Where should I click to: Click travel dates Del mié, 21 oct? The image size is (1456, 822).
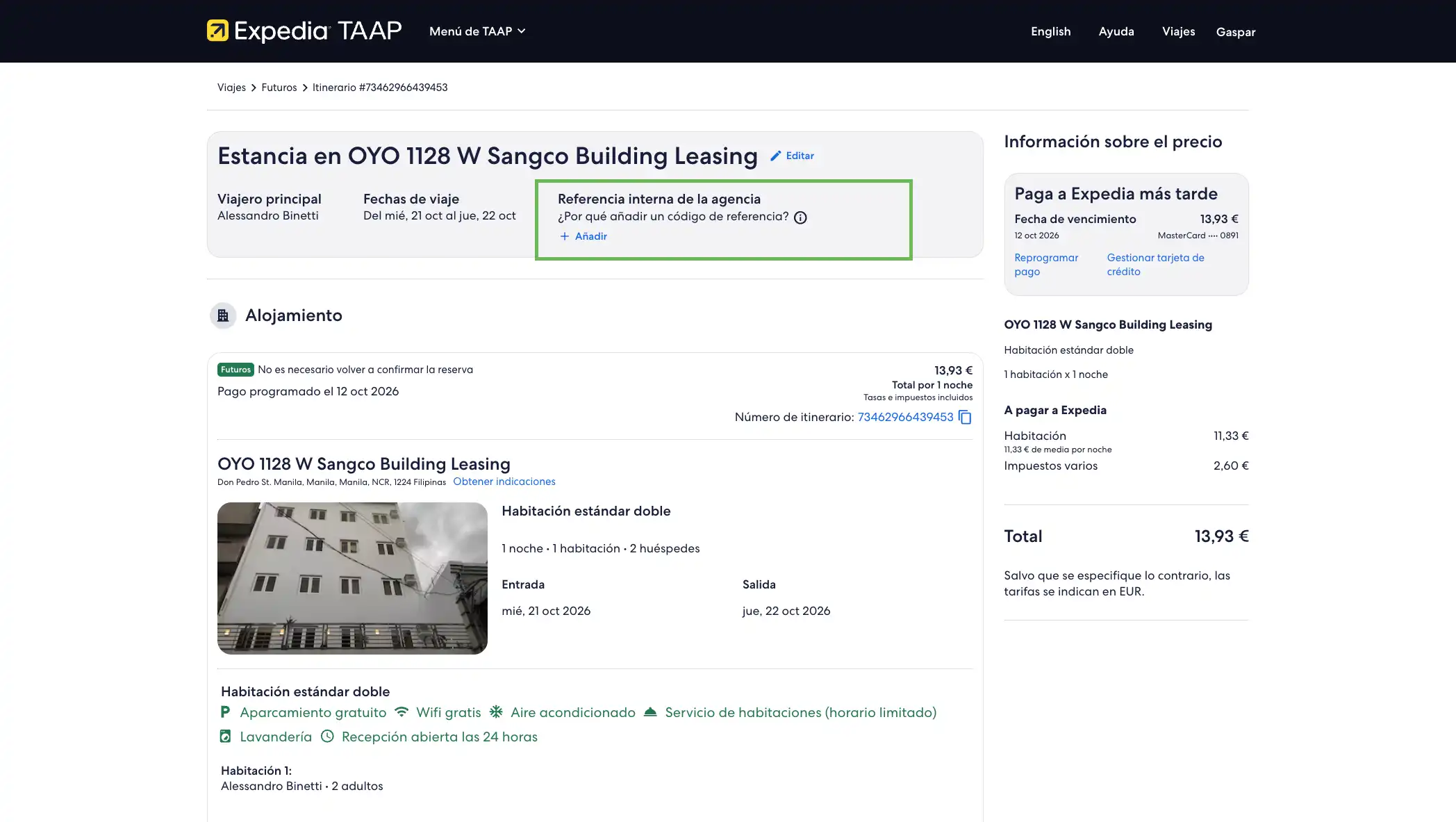click(440, 215)
